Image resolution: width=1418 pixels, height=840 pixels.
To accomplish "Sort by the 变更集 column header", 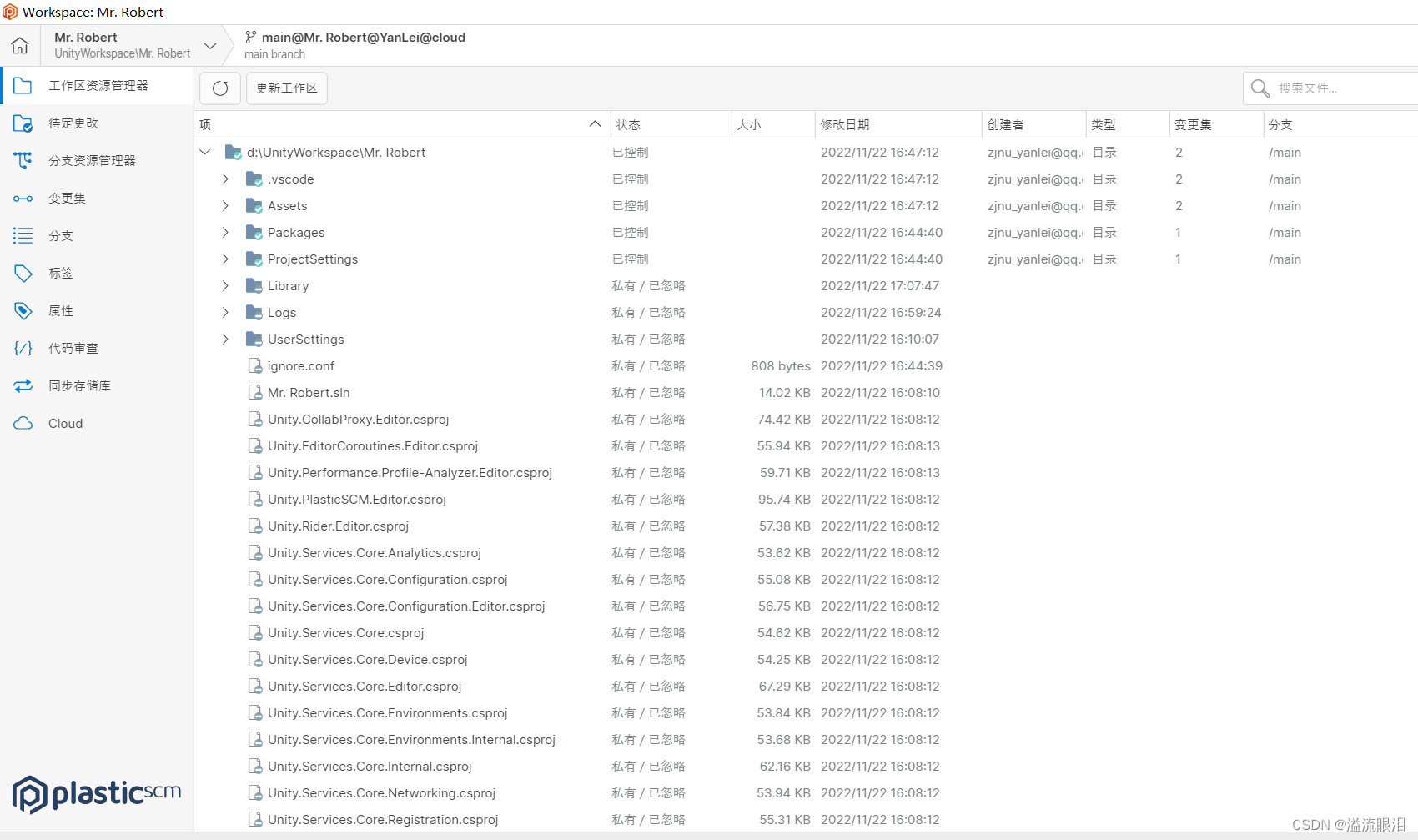I will 1216,124.
